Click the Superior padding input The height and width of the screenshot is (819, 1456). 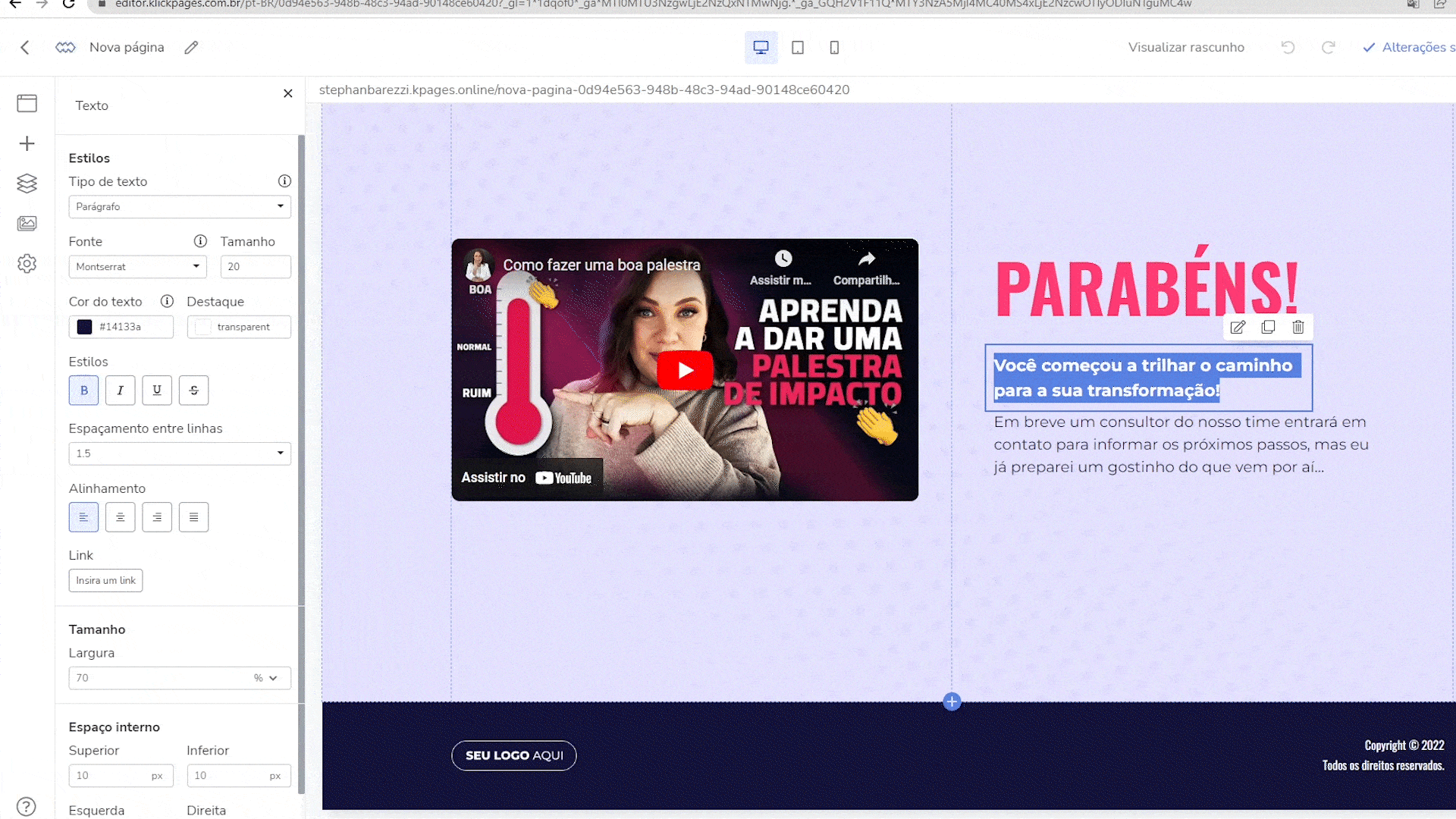(x=121, y=775)
